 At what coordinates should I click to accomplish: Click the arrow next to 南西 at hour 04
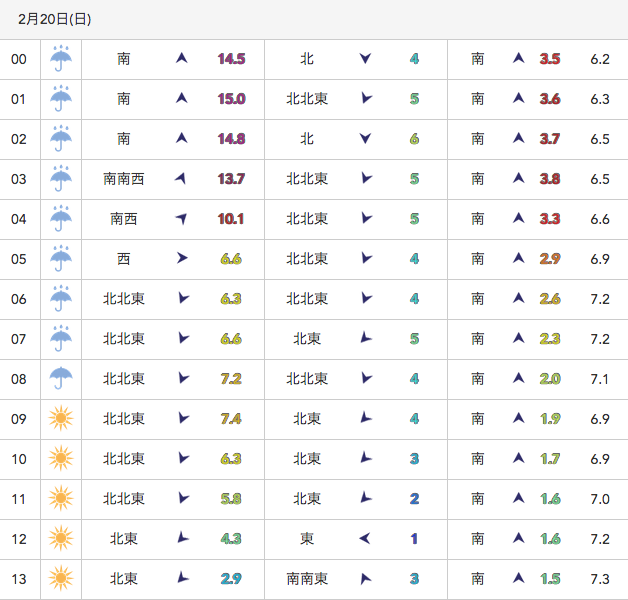click(181, 219)
